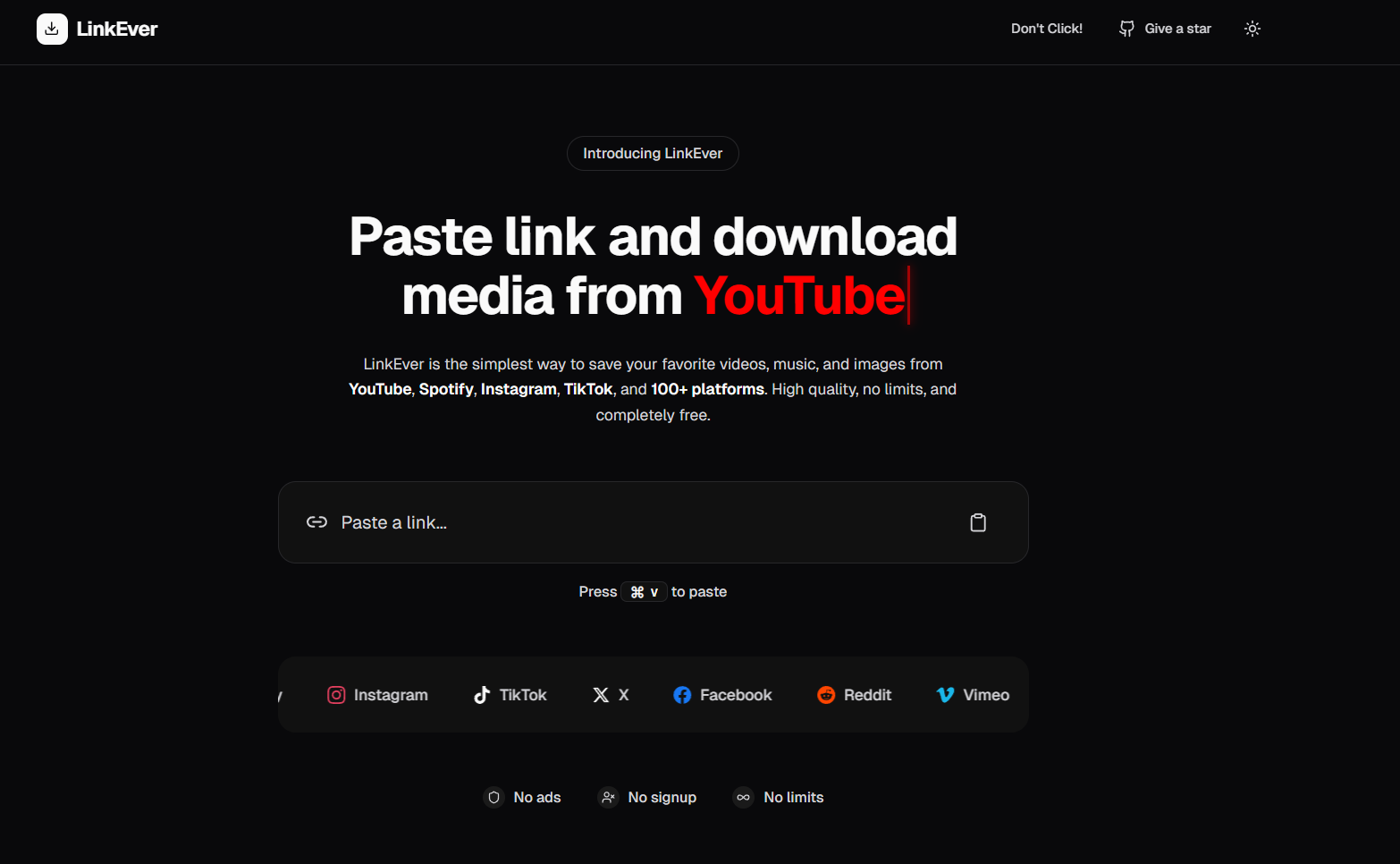
Task: Click the "to paste" hint text
Action: (x=699, y=592)
